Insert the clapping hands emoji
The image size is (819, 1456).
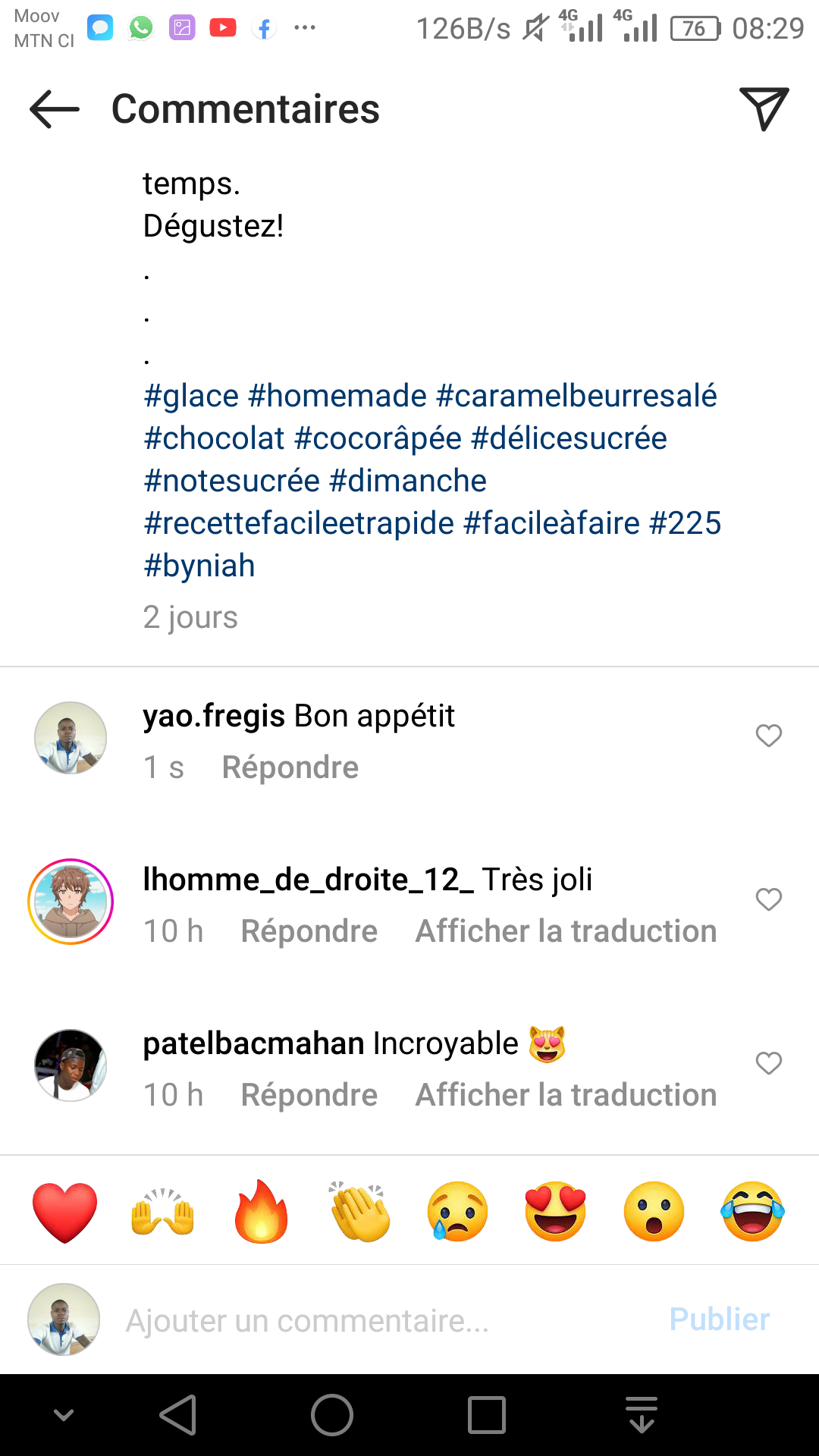pyautogui.click(x=360, y=1211)
